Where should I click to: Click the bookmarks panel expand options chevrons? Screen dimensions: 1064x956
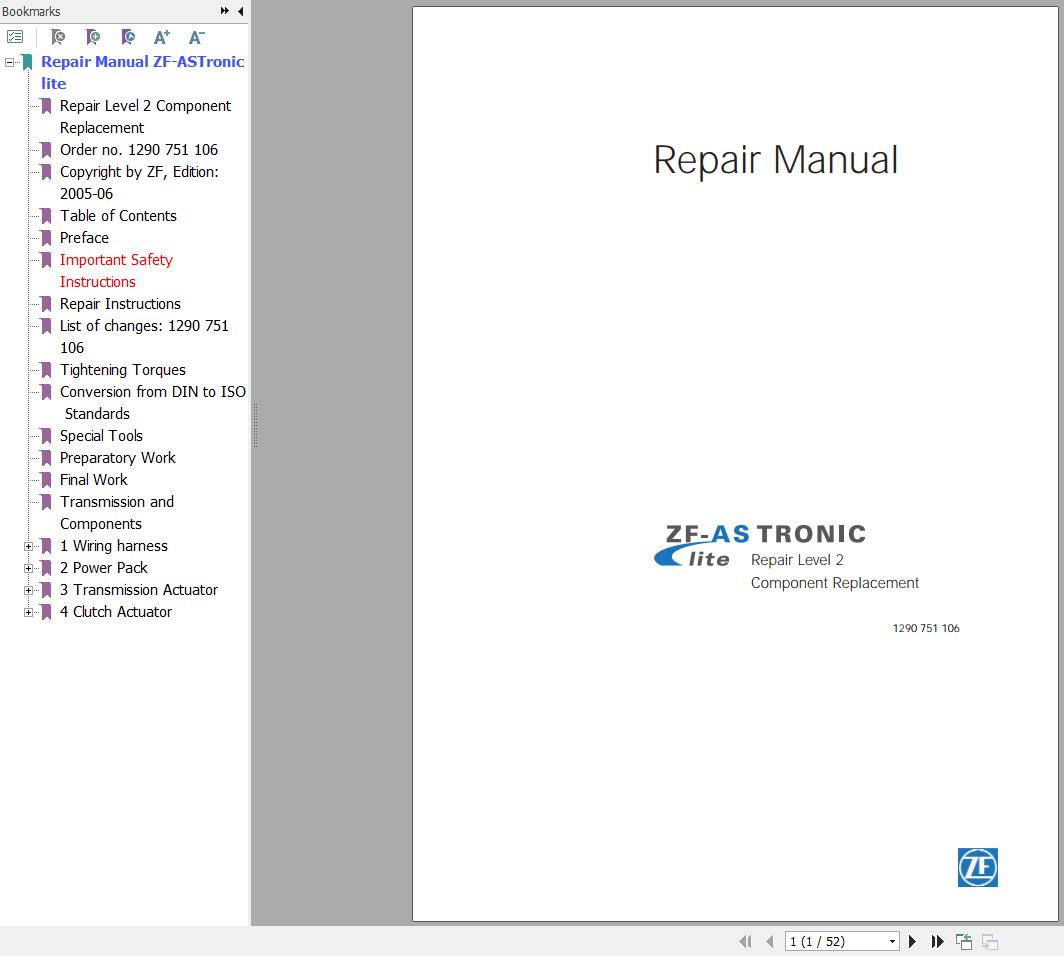225,11
